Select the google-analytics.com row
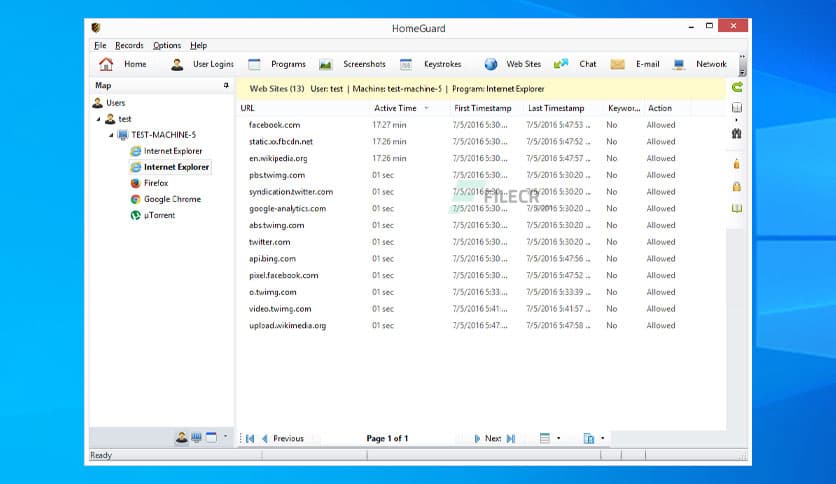Screen dimensions: 836x484 [x=481, y=208]
